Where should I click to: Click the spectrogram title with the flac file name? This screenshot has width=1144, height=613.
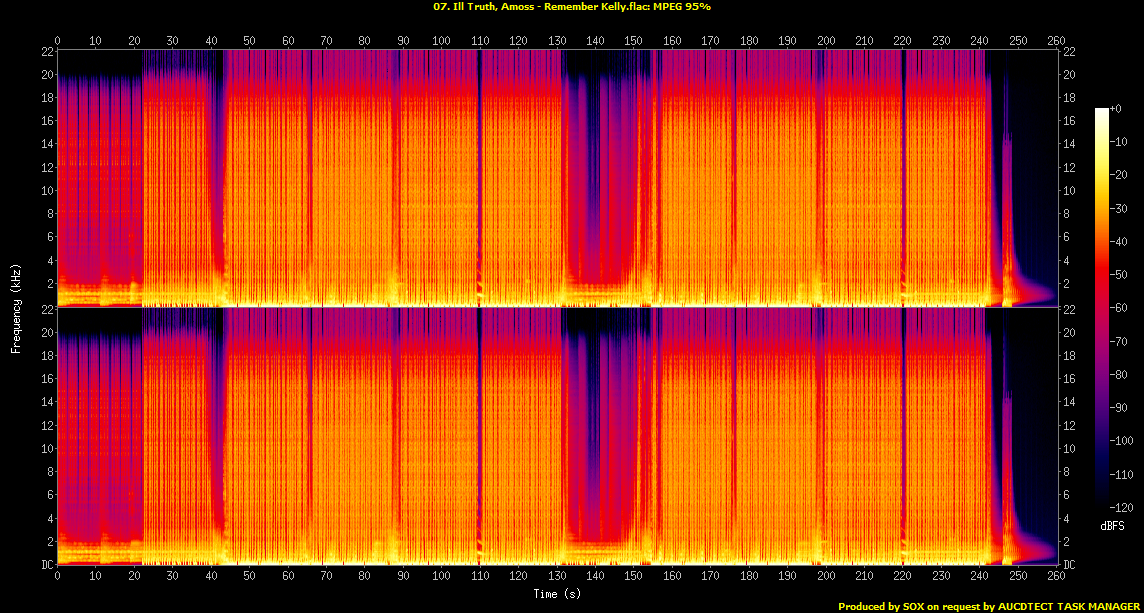point(572,7)
